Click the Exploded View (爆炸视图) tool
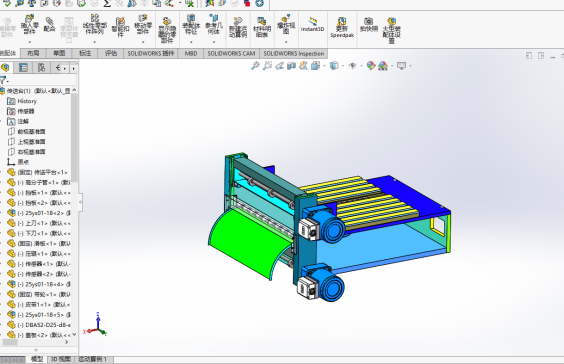This screenshot has width=564, height=364. (286, 24)
